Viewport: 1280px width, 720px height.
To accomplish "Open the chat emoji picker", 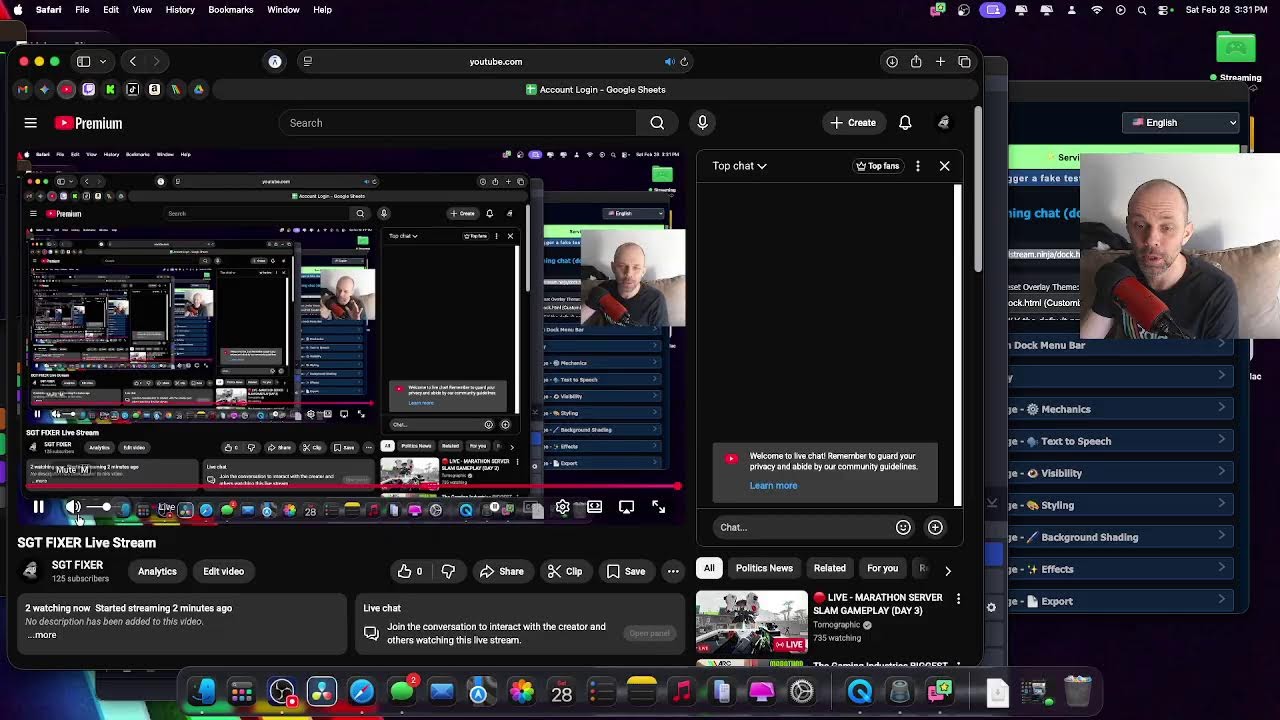I will coord(903,527).
